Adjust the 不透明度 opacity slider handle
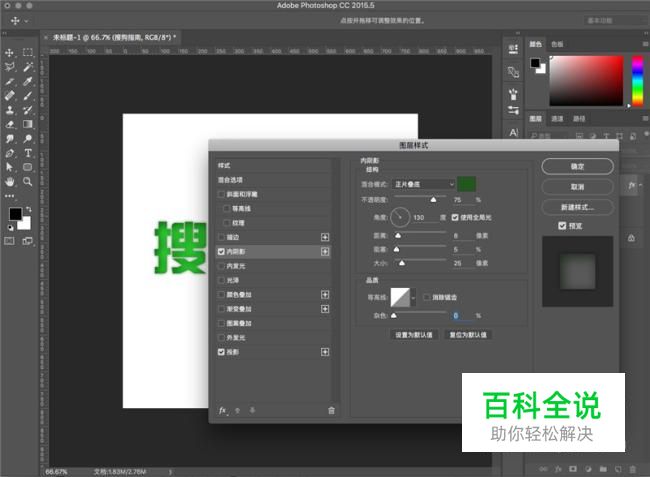Image resolution: width=650 pixels, height=477 pixels. click(433, 200)
